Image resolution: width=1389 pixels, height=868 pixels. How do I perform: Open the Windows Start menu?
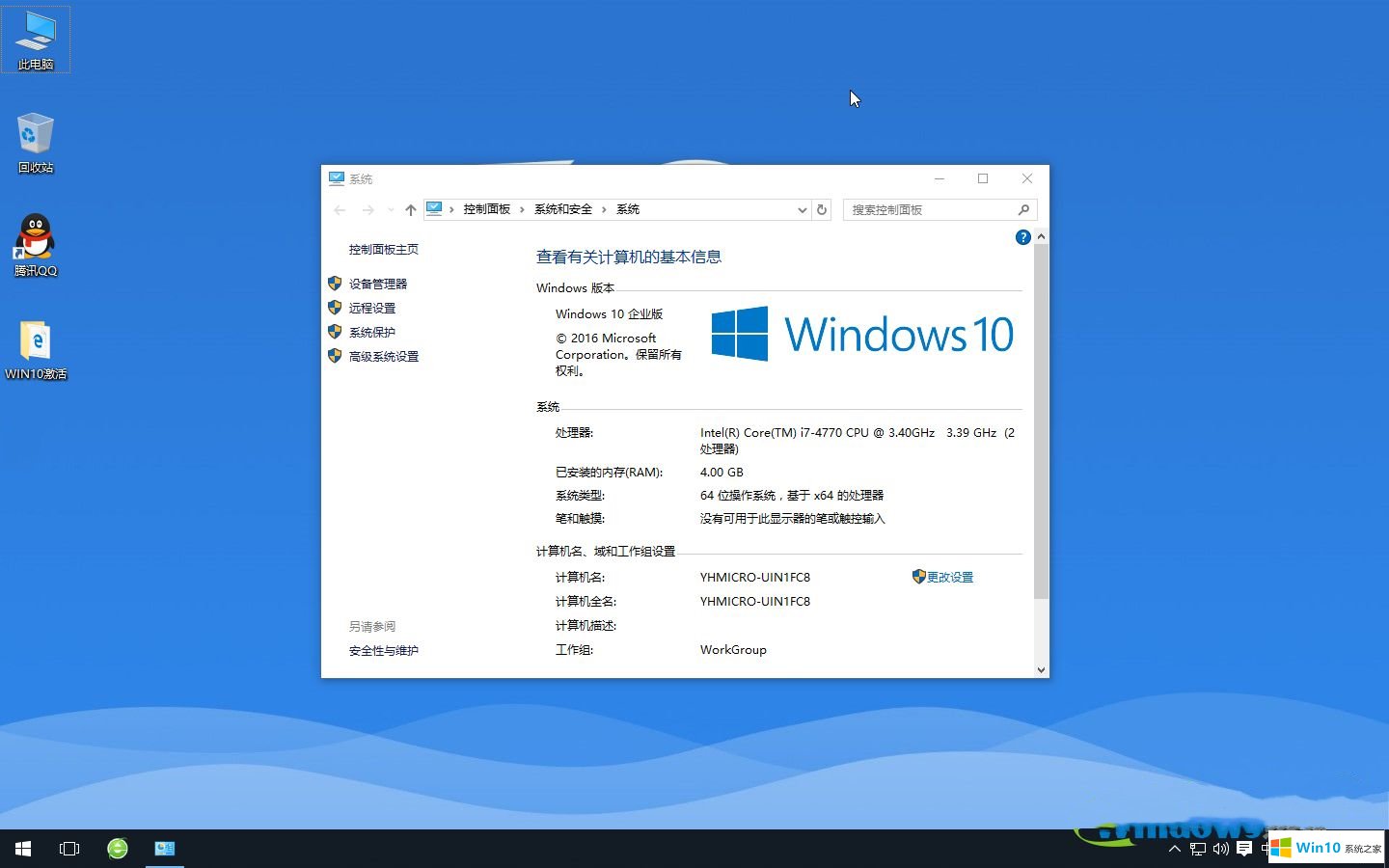click(23, 849)
